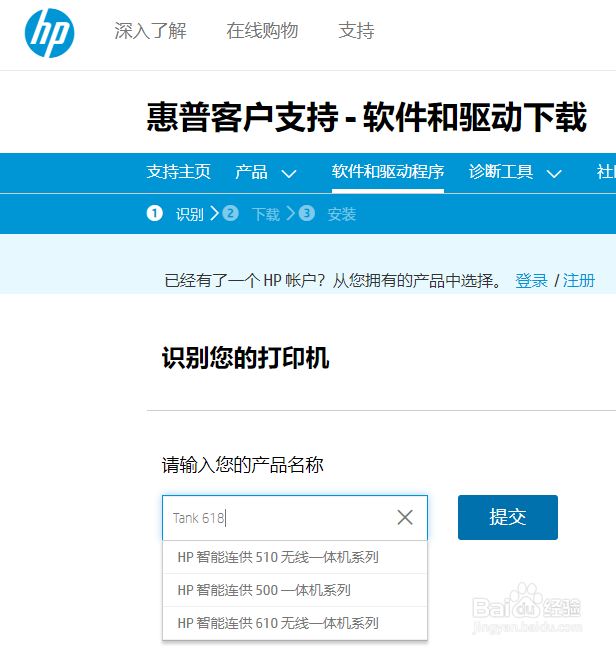Clear the product name field with the X icon
This screenshot has height=649, width=616.
click(x=404, y=517)
